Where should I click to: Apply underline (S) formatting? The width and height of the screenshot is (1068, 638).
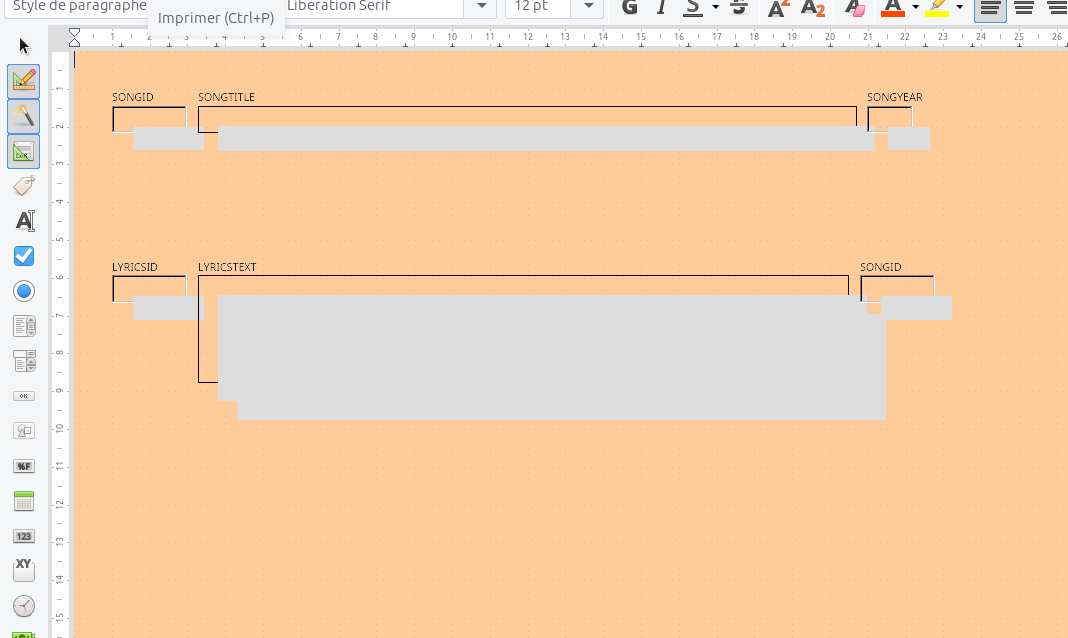point(693,7)
